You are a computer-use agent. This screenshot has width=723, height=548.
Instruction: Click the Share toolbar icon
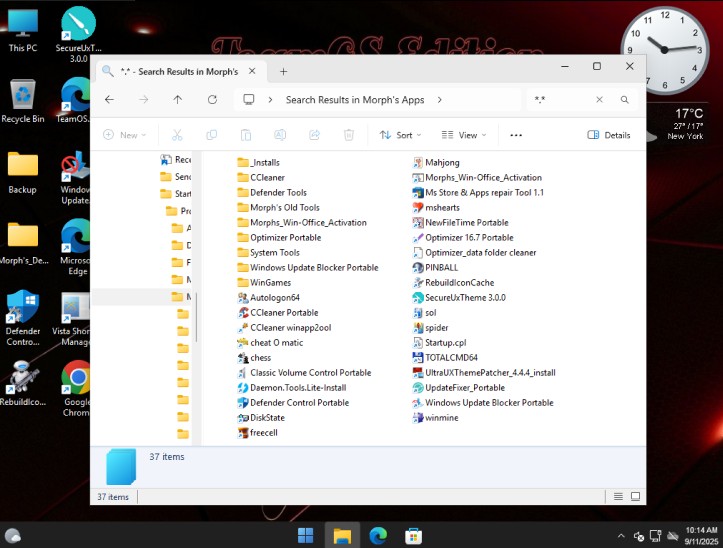tap(314, 135)
